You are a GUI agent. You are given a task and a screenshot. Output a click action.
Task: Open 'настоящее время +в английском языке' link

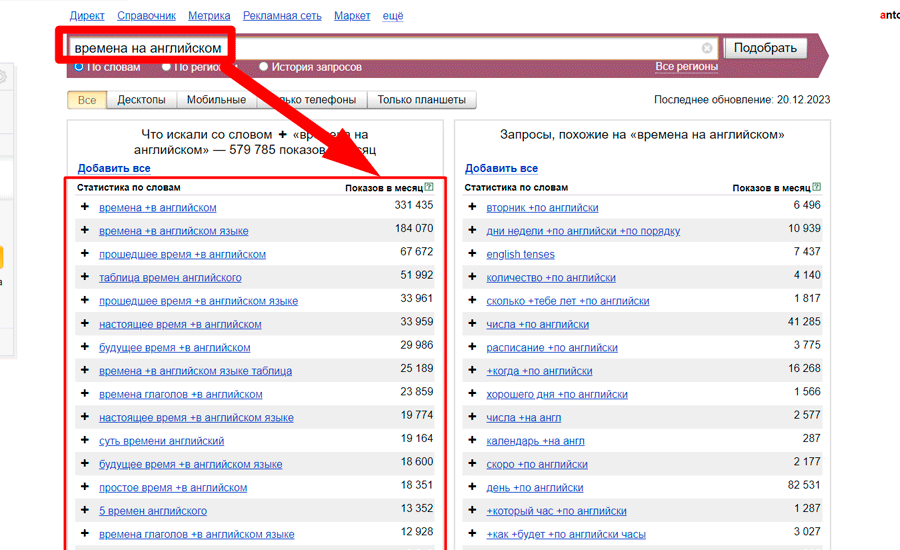coord(196,417)
